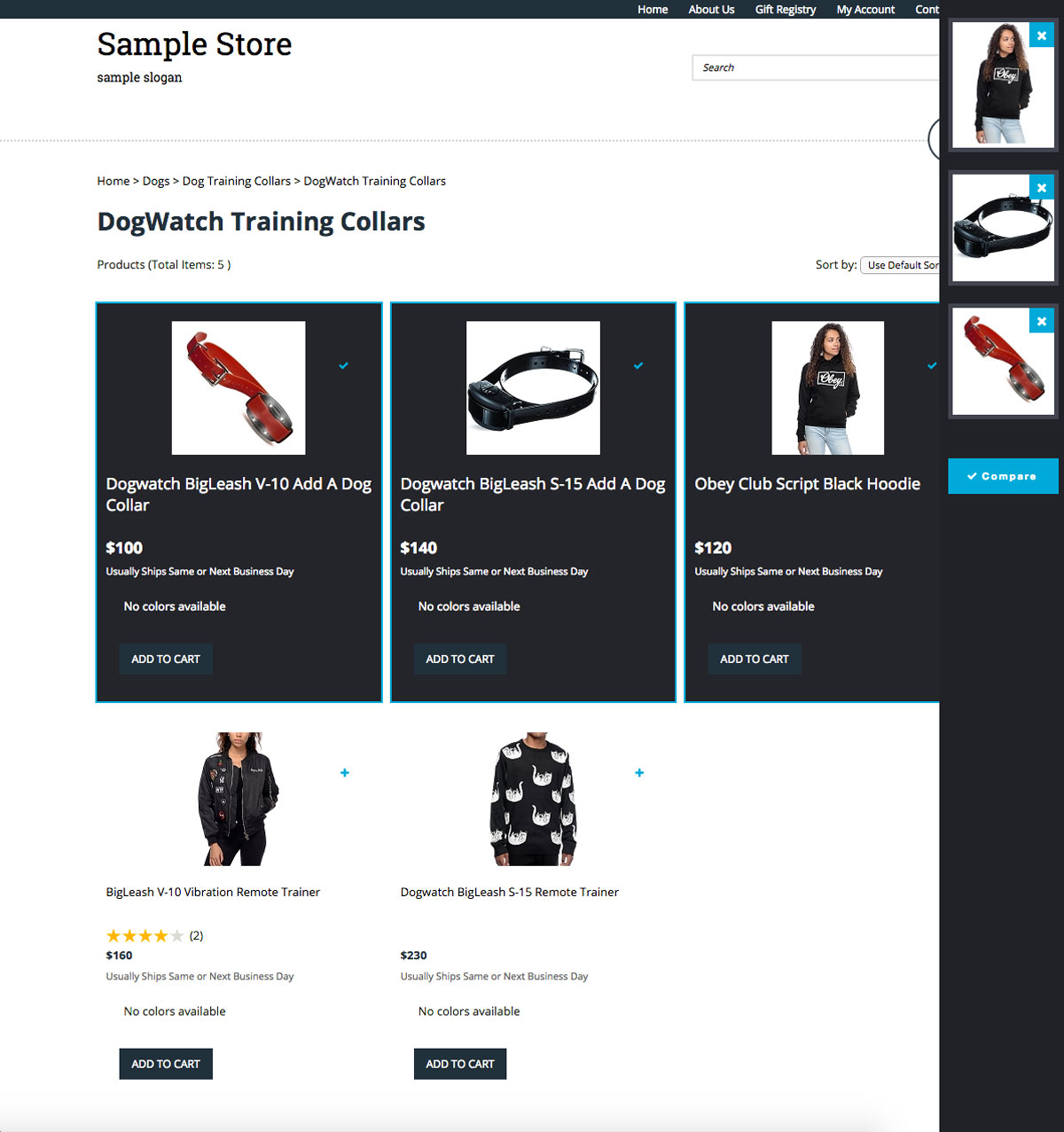Remove red collar from compare sidebar
The width and height of the screenshot is (1064, 1132).
coord(1042,321)
